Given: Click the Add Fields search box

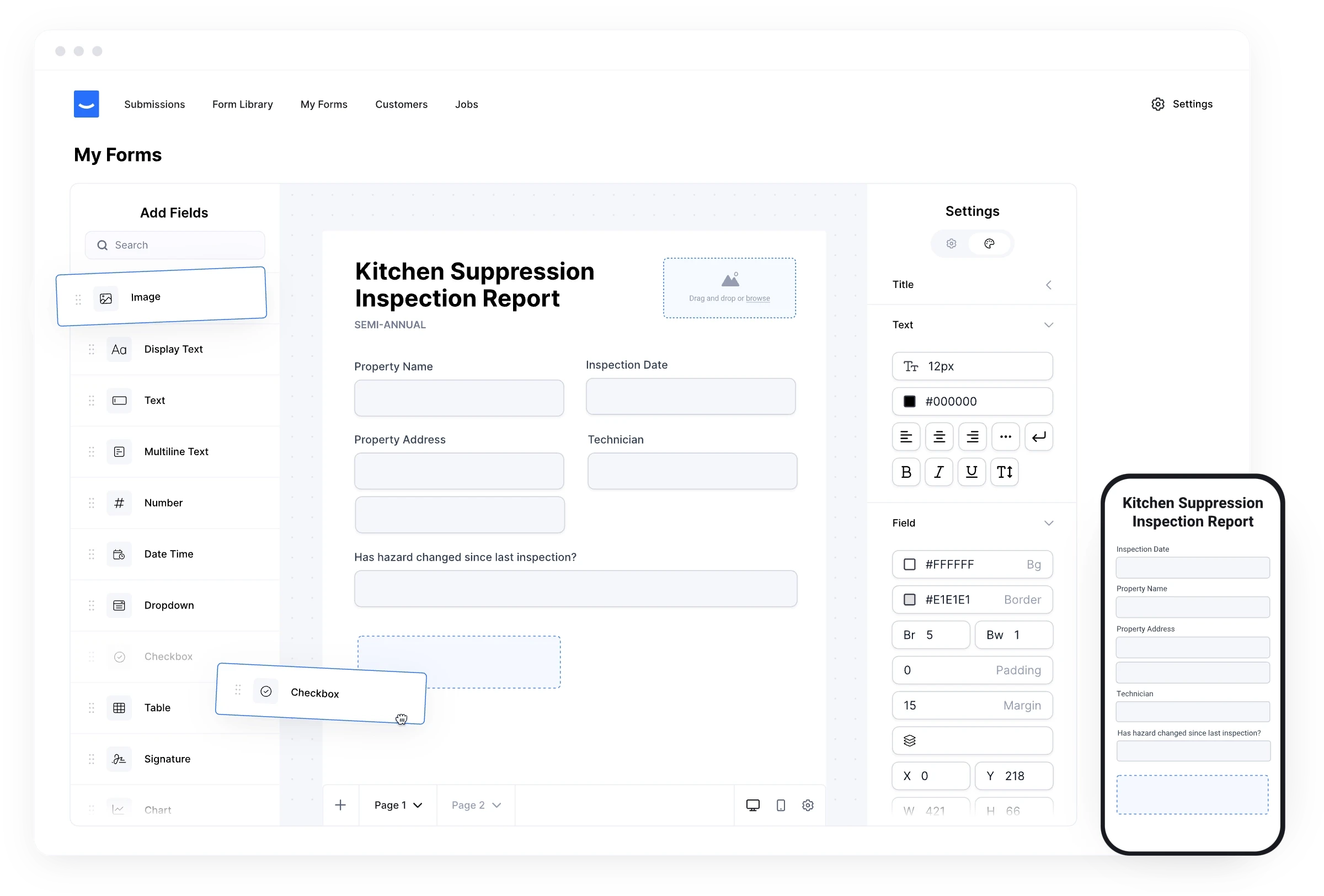Looking at the screenshot, I should pos(175,245).
